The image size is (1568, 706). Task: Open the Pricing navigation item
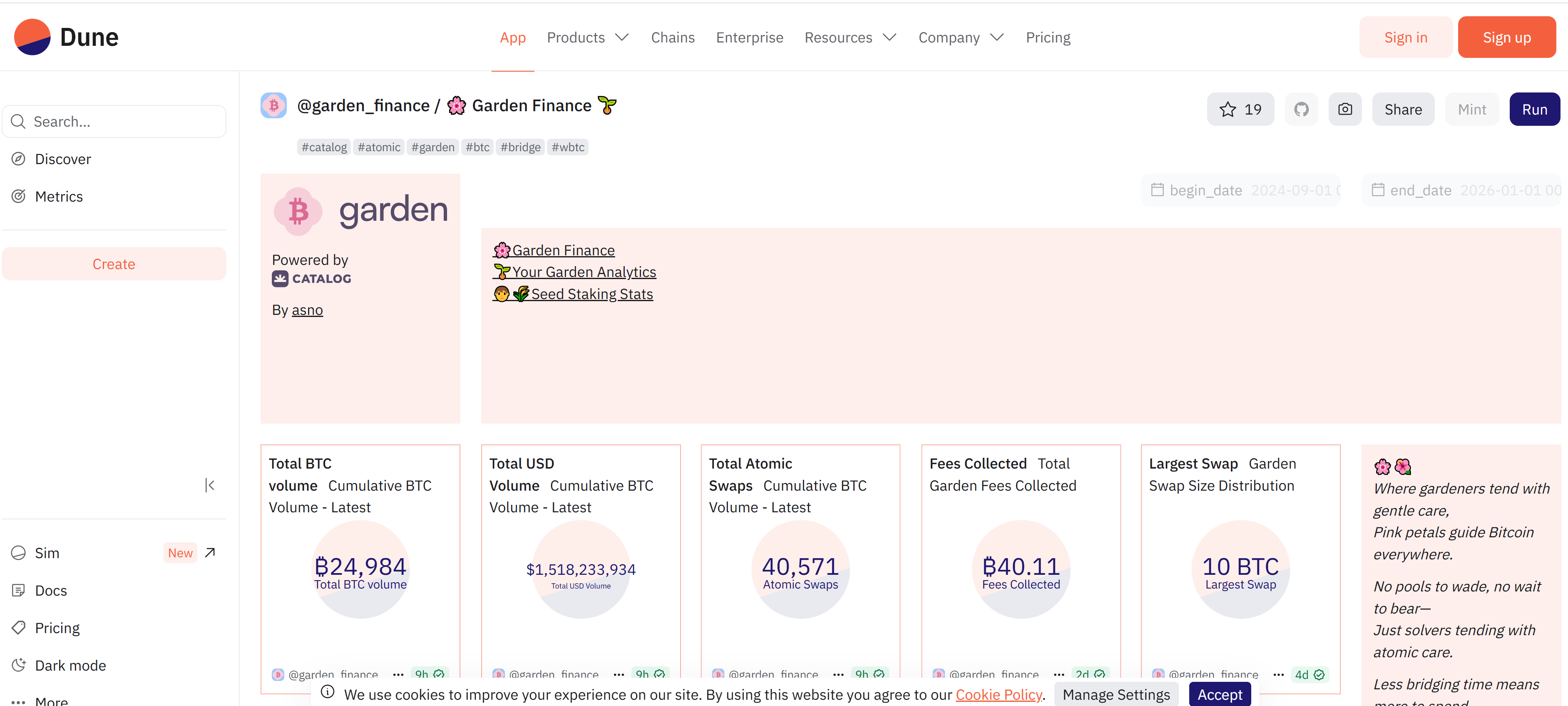1048,38
